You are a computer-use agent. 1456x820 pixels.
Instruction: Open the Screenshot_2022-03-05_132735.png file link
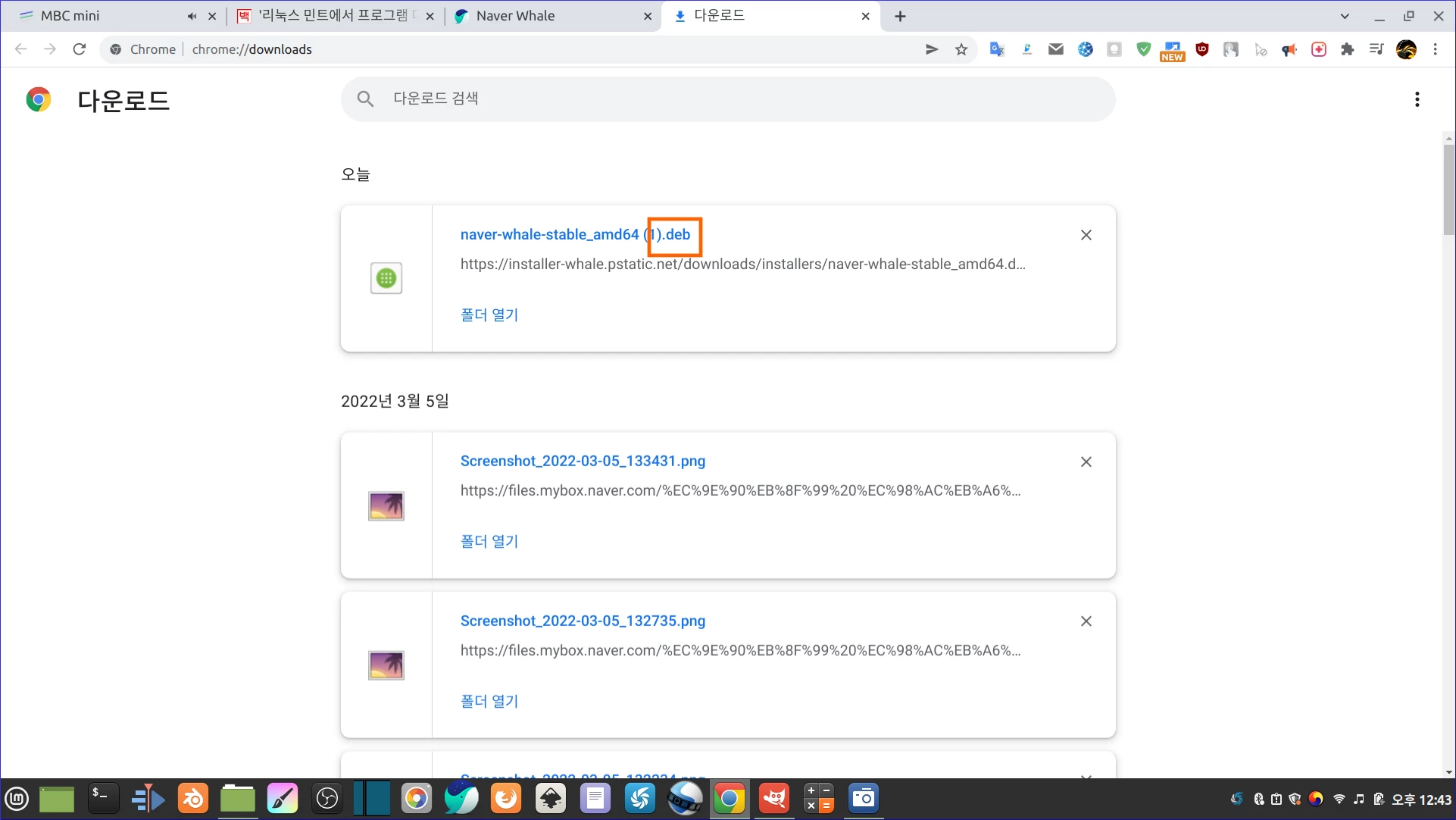583,621
